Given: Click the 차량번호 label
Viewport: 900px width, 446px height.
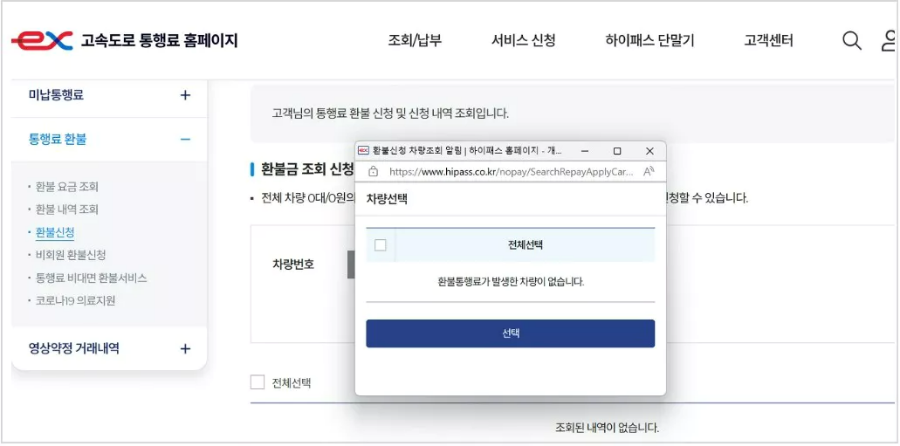Looking at the screenshot, I should [x=293, y=265].
